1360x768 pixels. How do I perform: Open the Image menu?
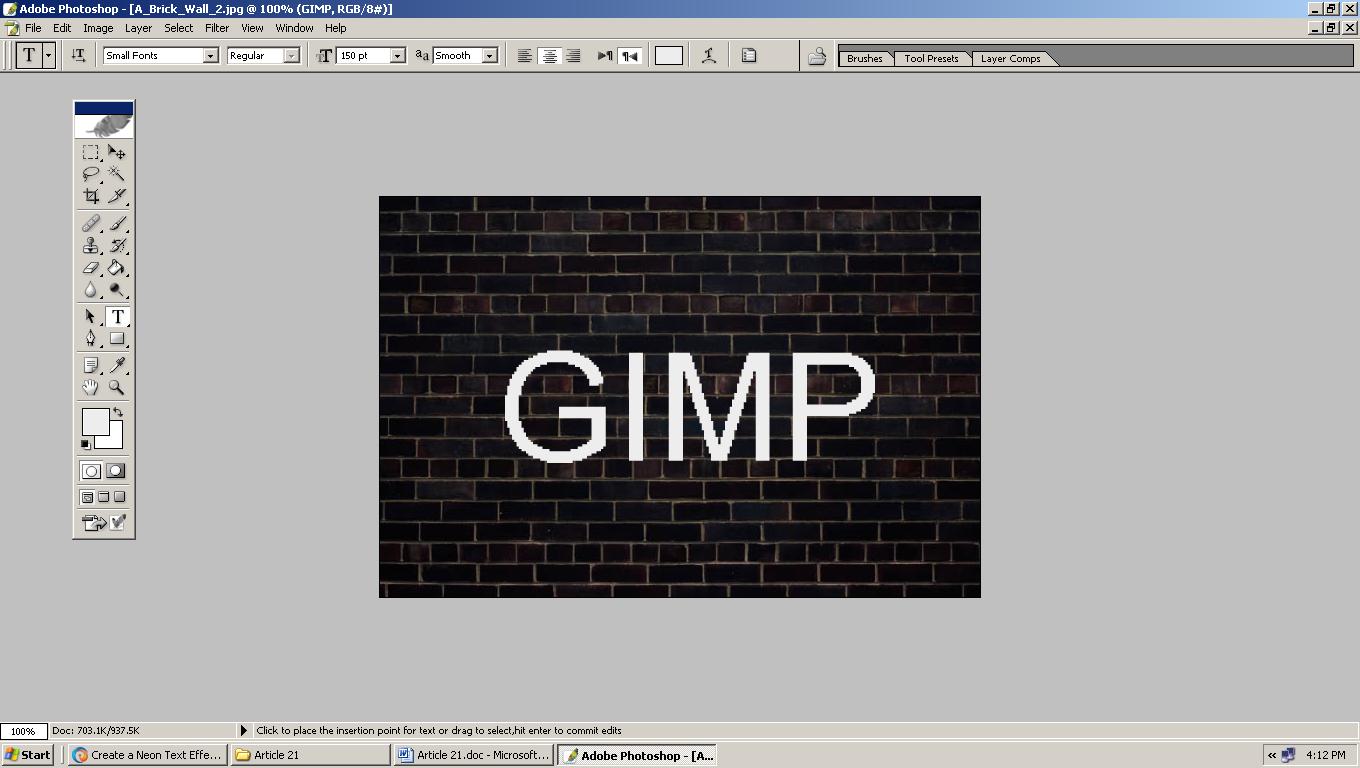pos(98,28)
